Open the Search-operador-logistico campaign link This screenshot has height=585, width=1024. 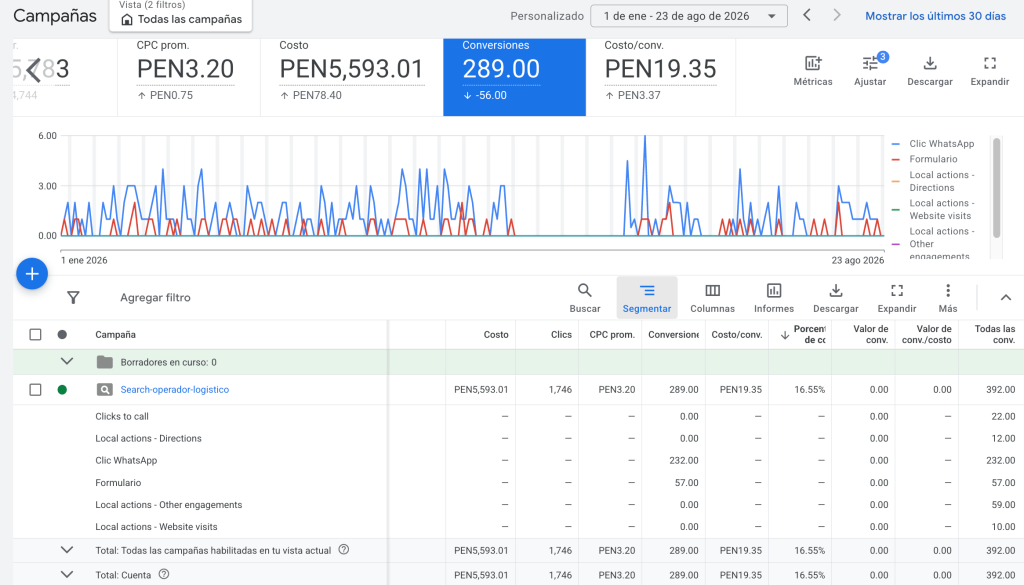coord(174,390)
